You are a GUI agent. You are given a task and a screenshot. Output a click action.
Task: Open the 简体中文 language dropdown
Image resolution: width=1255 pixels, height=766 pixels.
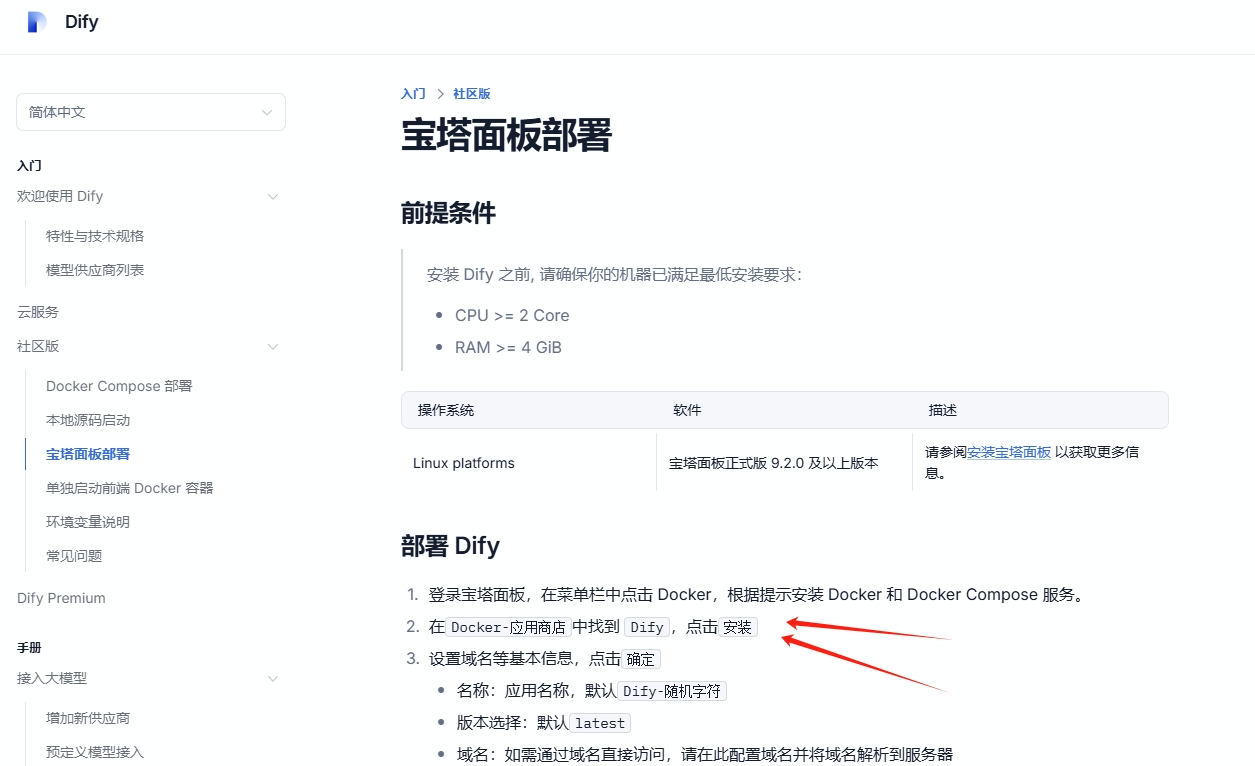coord(151,112)
